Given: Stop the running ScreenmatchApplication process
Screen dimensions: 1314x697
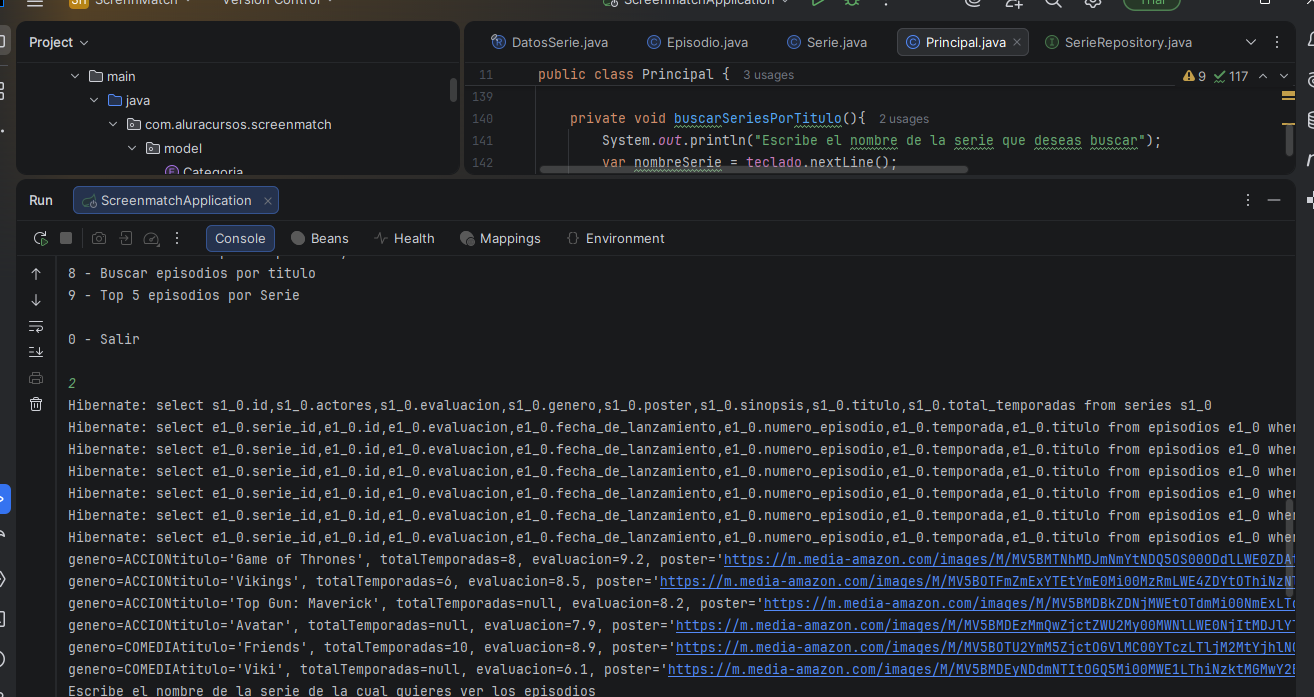Looking at the screenshot, I should (x=66, y=238).
